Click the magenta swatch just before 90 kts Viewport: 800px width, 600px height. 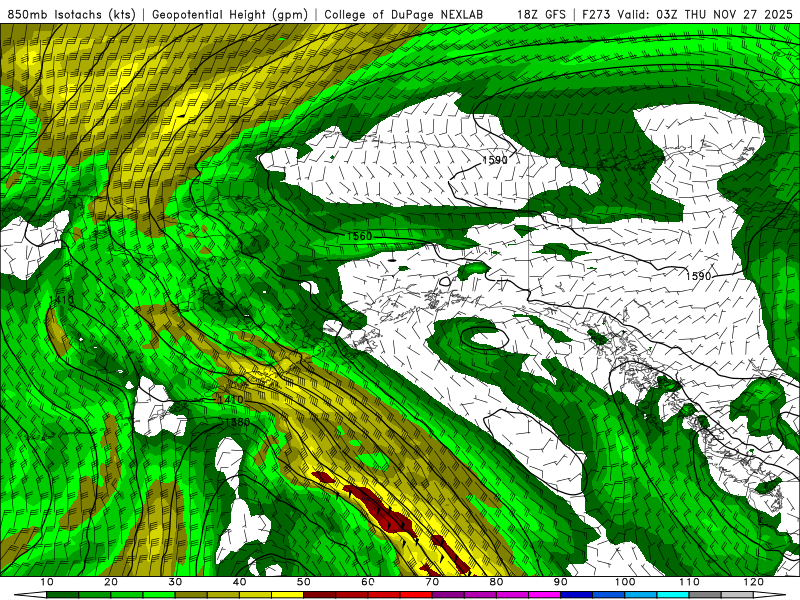coord(544,595)
